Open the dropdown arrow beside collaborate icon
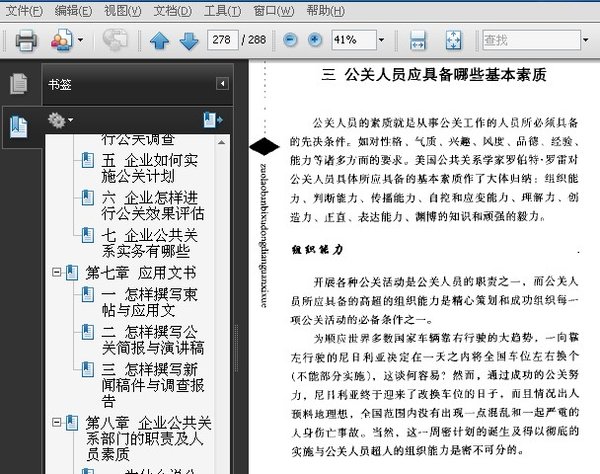 coord(80,39)
